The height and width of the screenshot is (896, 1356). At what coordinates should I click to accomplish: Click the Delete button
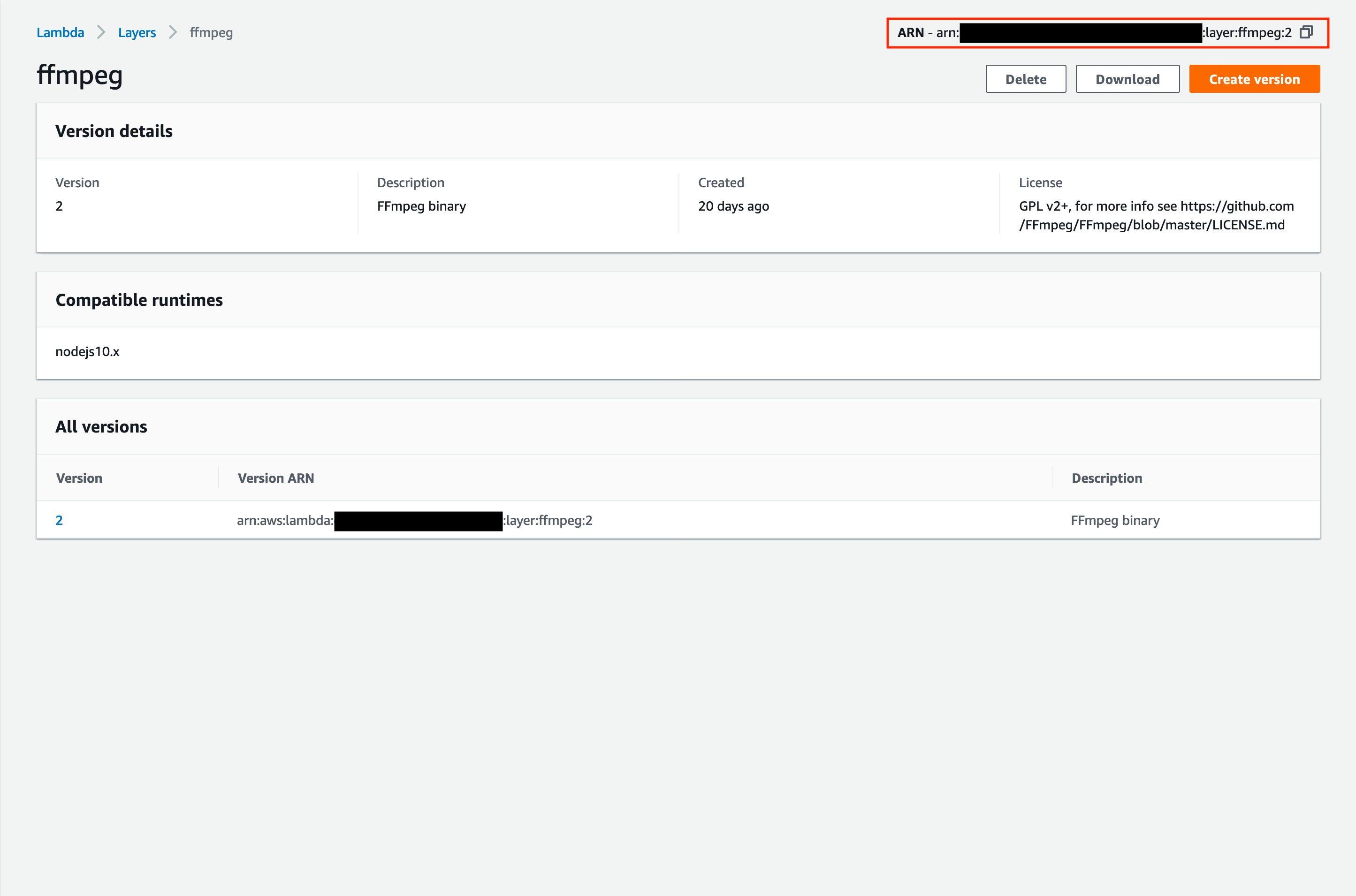pyautogui.click(x=1025, y=79)
